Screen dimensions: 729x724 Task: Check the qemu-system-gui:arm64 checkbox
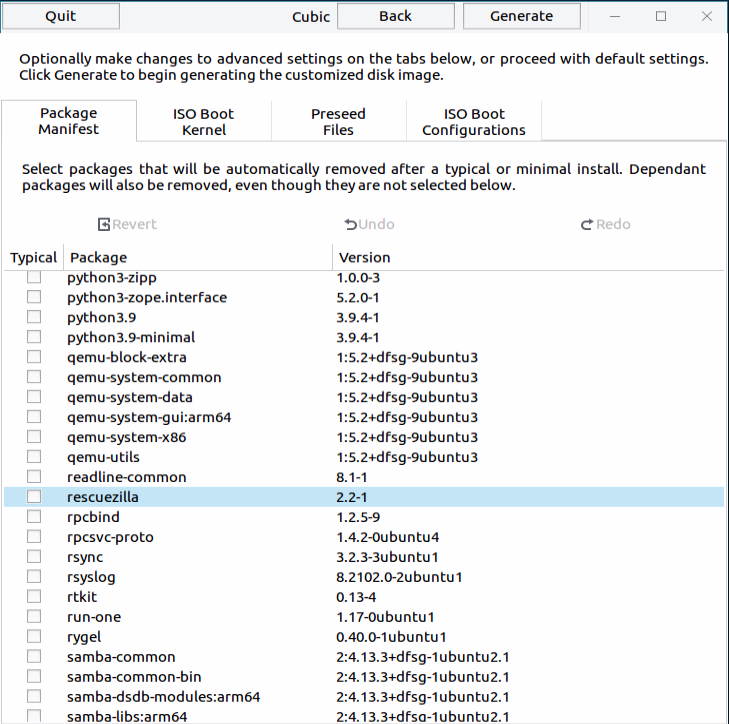(x=34, y=417)
